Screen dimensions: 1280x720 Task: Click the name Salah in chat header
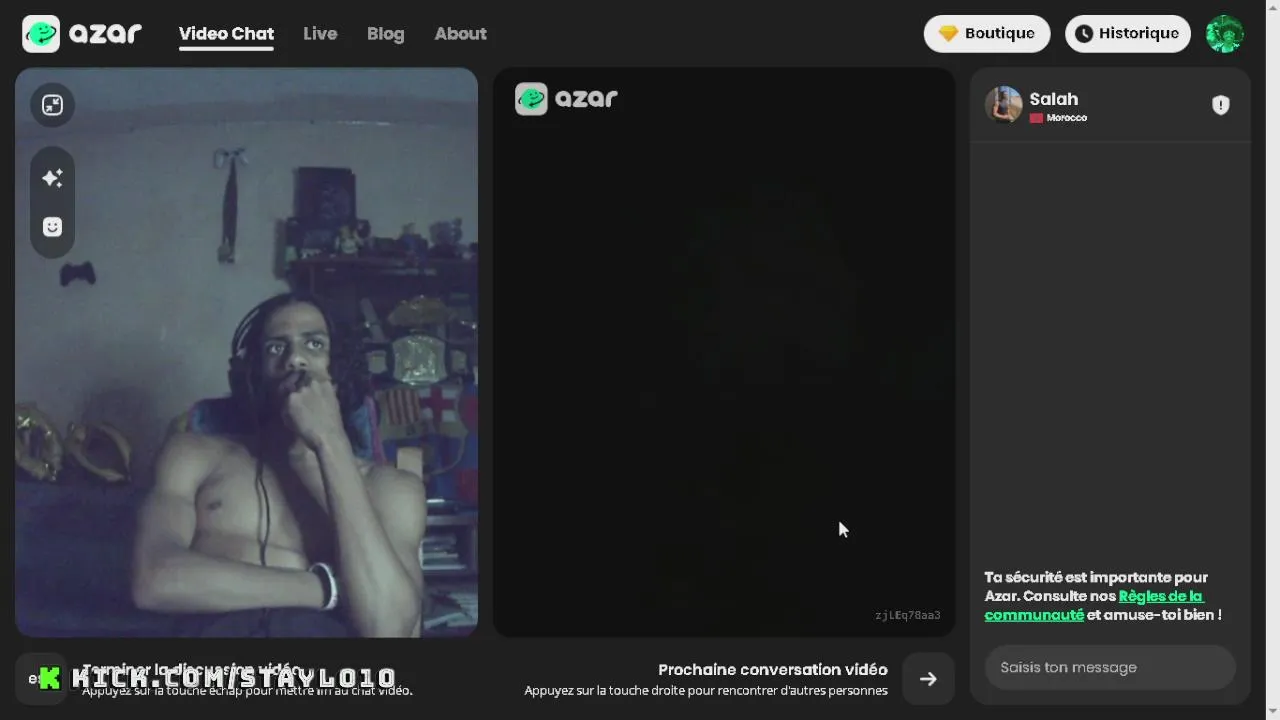(1054, 99)
